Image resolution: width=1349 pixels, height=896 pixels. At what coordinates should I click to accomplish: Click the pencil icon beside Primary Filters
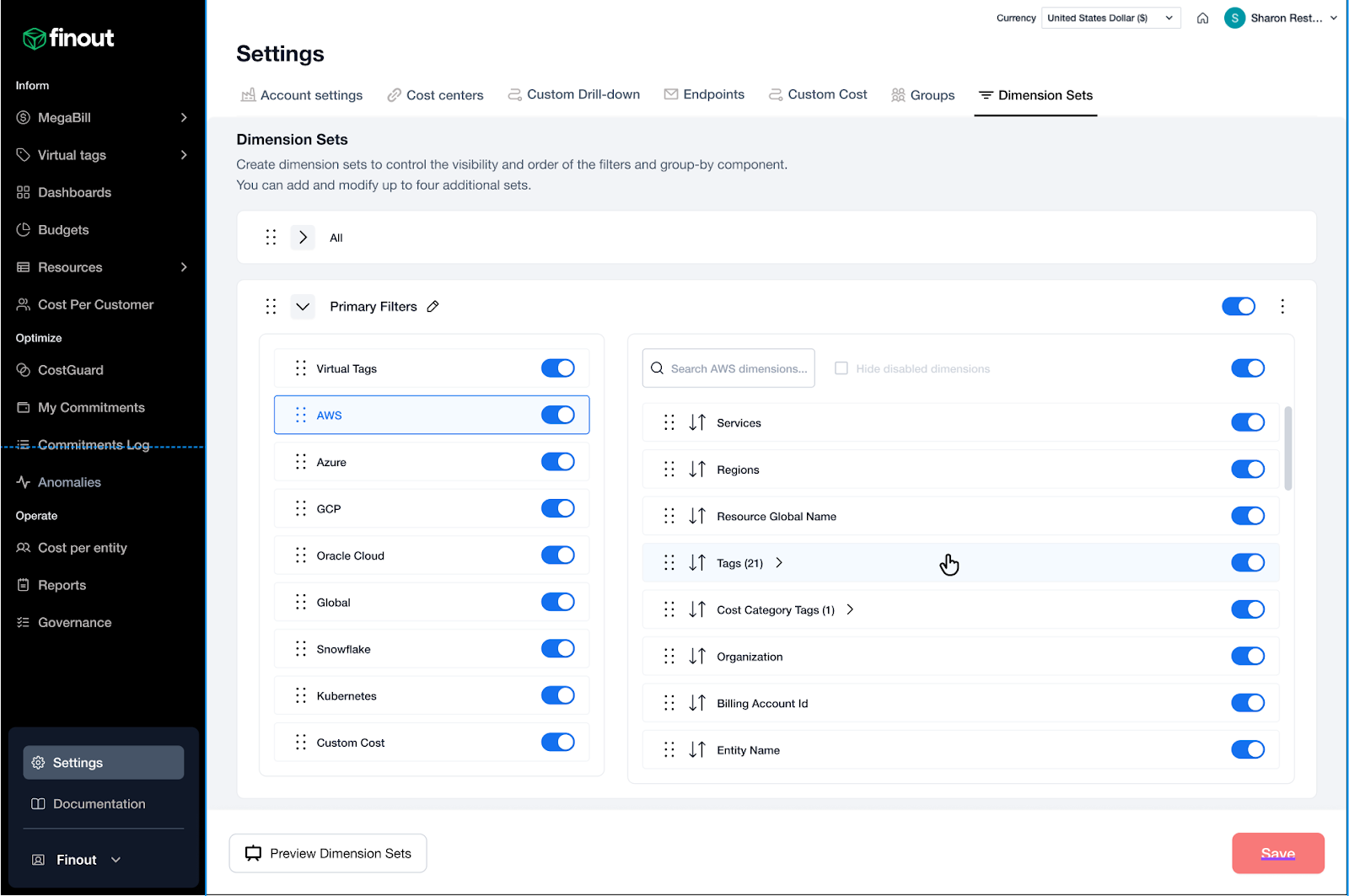click(x=433, y=307)
